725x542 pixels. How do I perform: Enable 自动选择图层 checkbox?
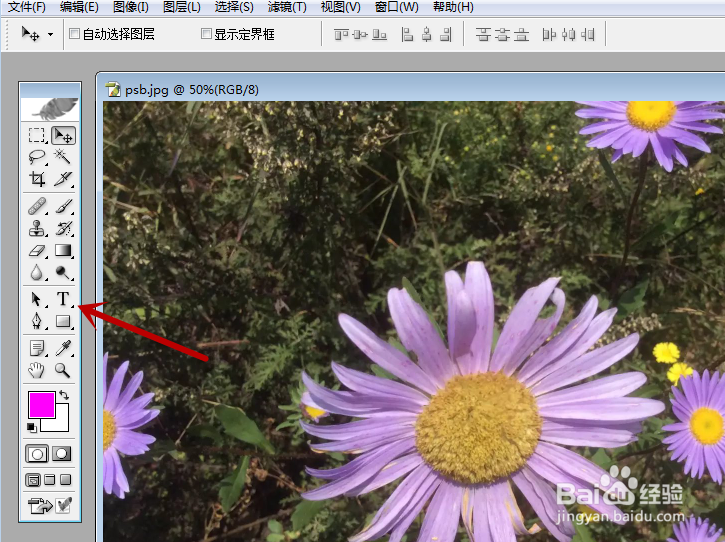pos(74,34)
